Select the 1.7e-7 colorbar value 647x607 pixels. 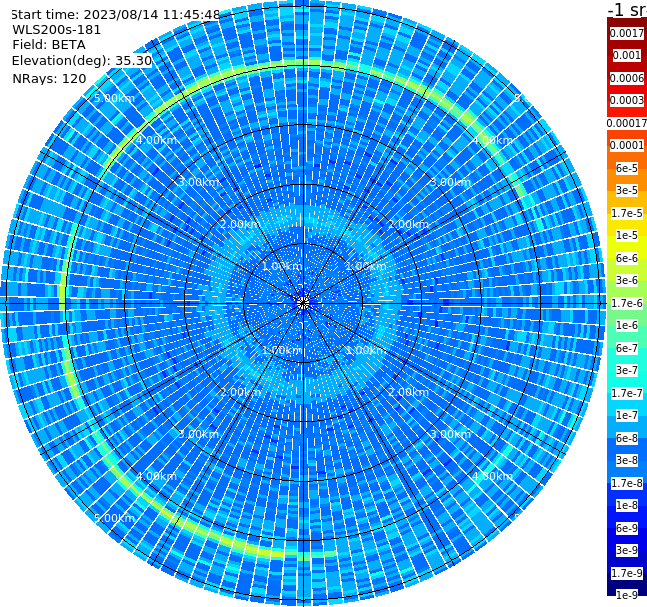(x=627, y=393)
